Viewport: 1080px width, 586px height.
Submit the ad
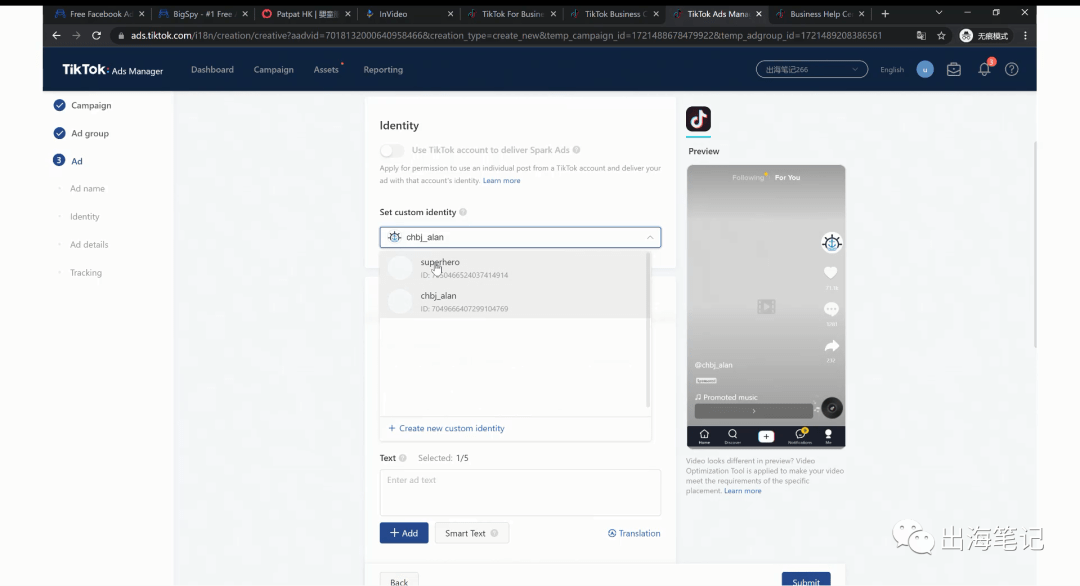pos(806,580)
